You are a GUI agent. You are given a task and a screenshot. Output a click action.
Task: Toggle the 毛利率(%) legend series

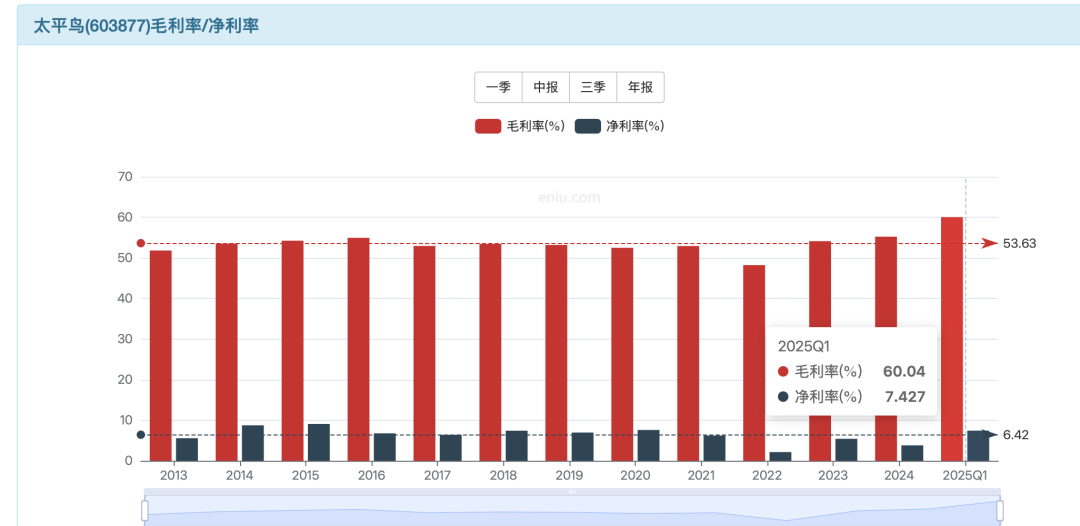coord(520,126)
